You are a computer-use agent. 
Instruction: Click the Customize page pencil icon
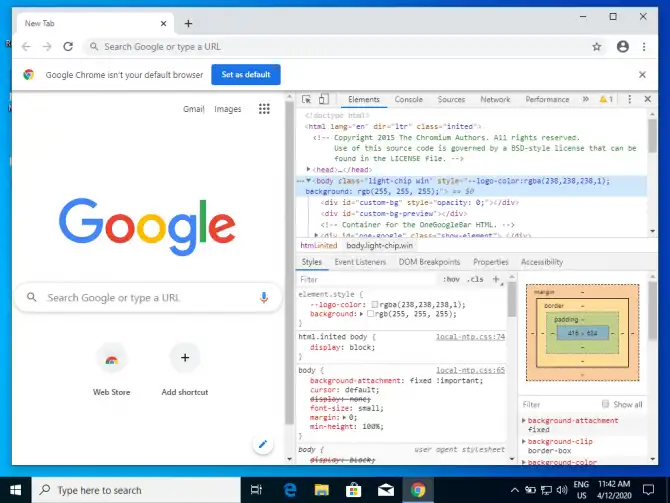coord(263,444)
